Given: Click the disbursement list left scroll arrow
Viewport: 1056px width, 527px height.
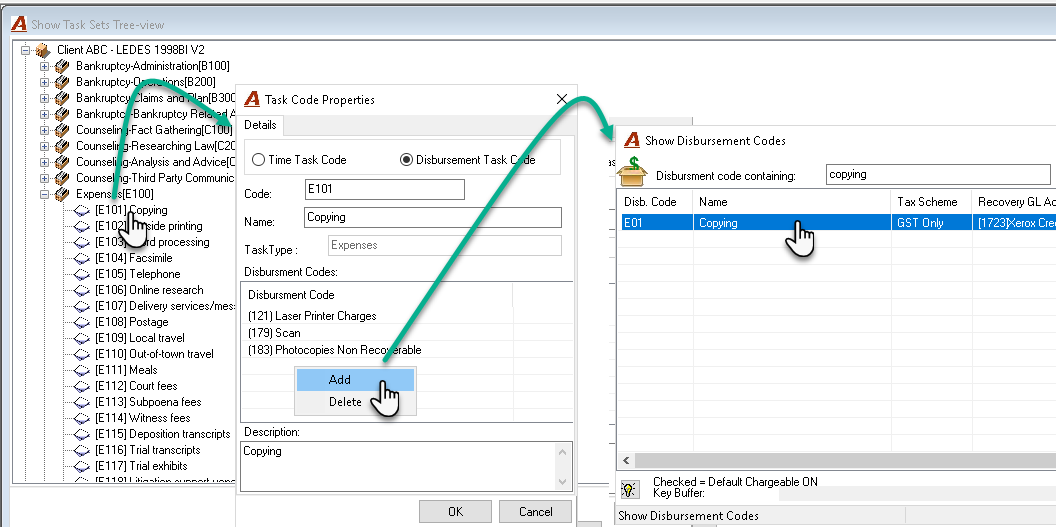Looking at the screenshot, I should click(626, 461).
